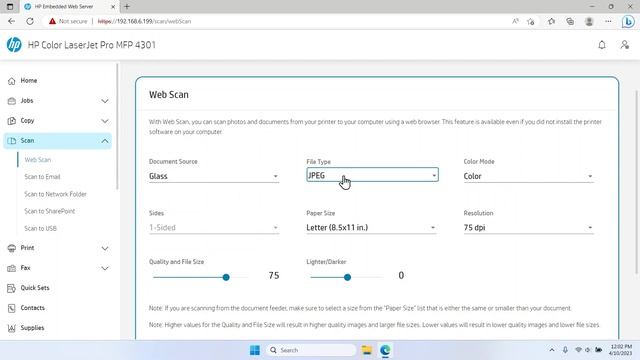The height and width of the screenshot is (360, 640).
Task: Expand the Print menu chevron
Action: (x=105, y=248)
